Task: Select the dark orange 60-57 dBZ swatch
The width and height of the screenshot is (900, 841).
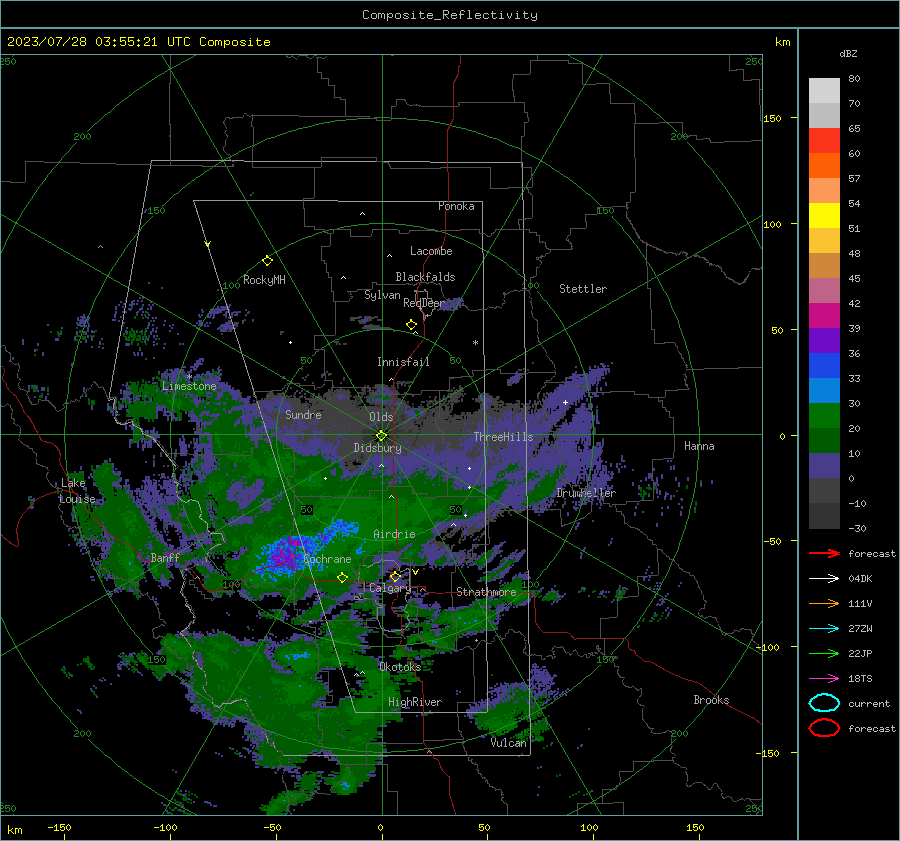Action: (x=824, y=166)
